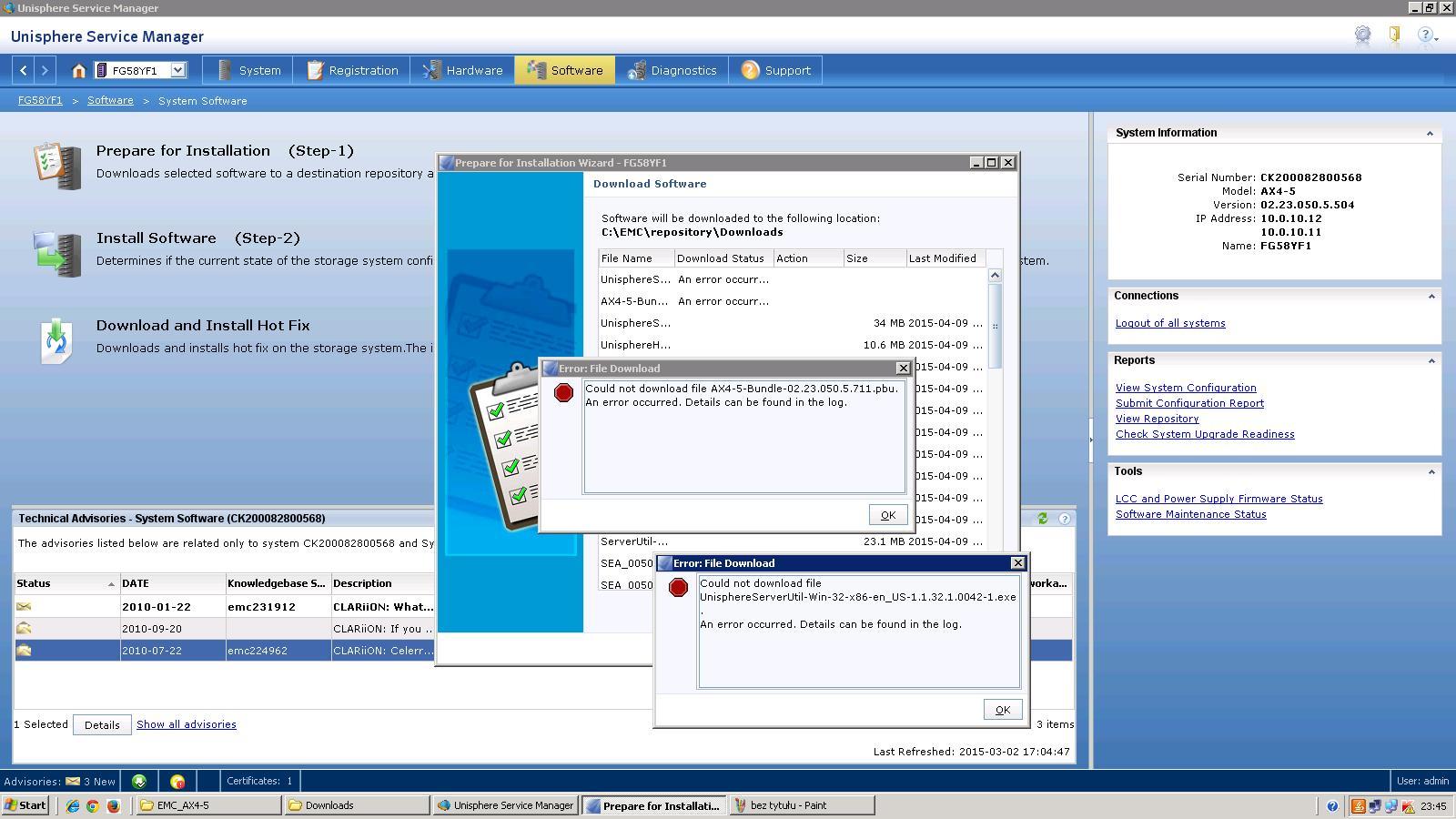Open the Home icon in the toolbar
1456x819 pixels.
[x=79, y=70]
